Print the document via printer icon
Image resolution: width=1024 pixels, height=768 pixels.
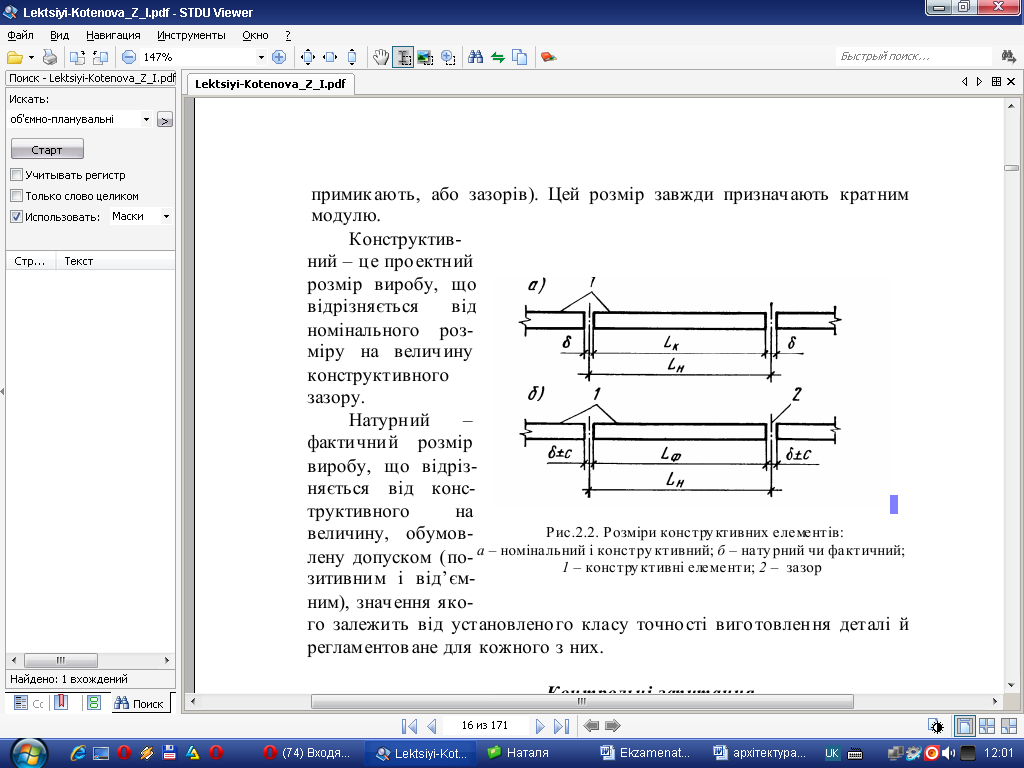[x=50, y=57]
